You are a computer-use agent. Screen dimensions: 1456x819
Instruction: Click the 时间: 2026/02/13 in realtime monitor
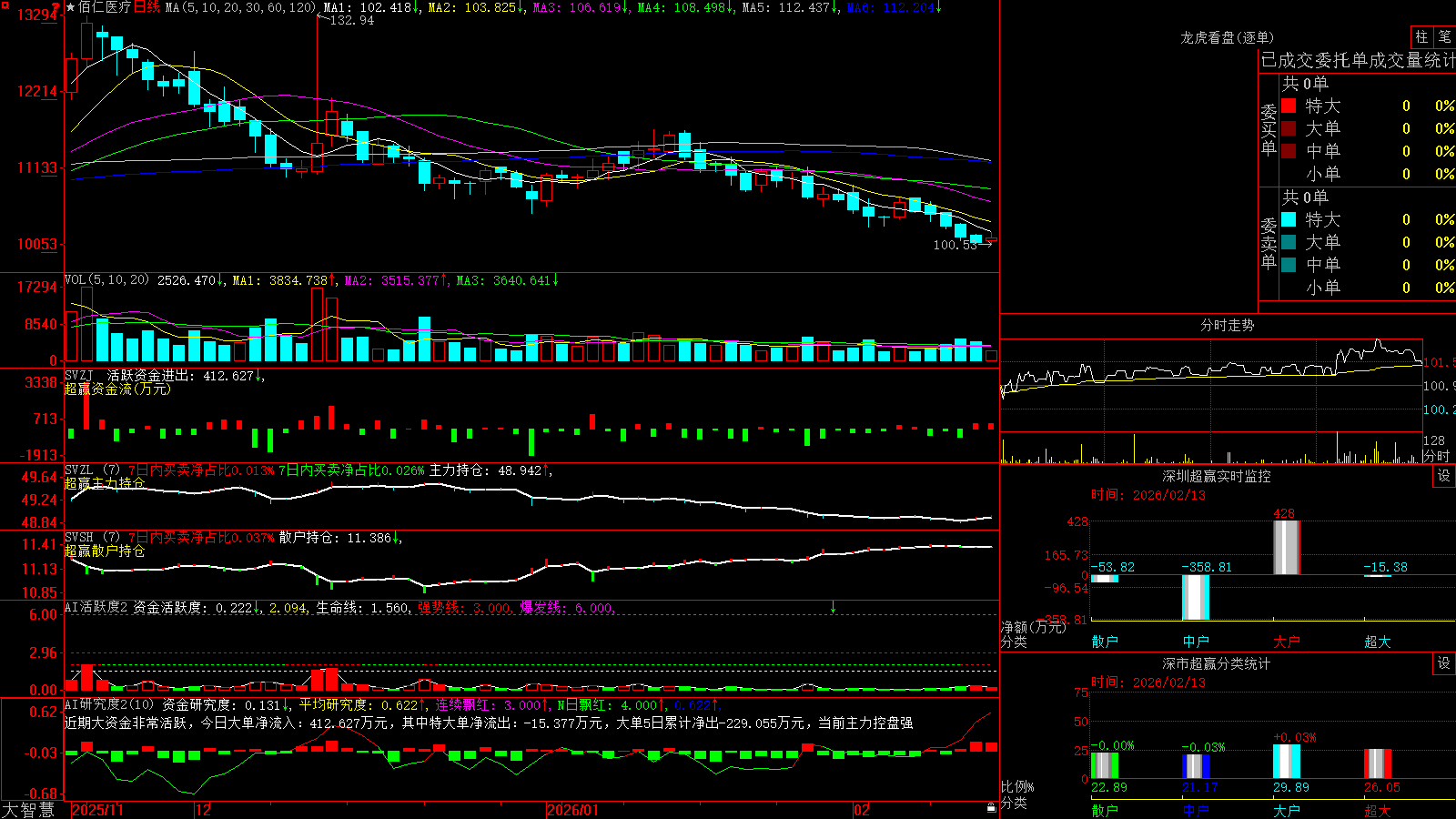[x=1148, y=495]
